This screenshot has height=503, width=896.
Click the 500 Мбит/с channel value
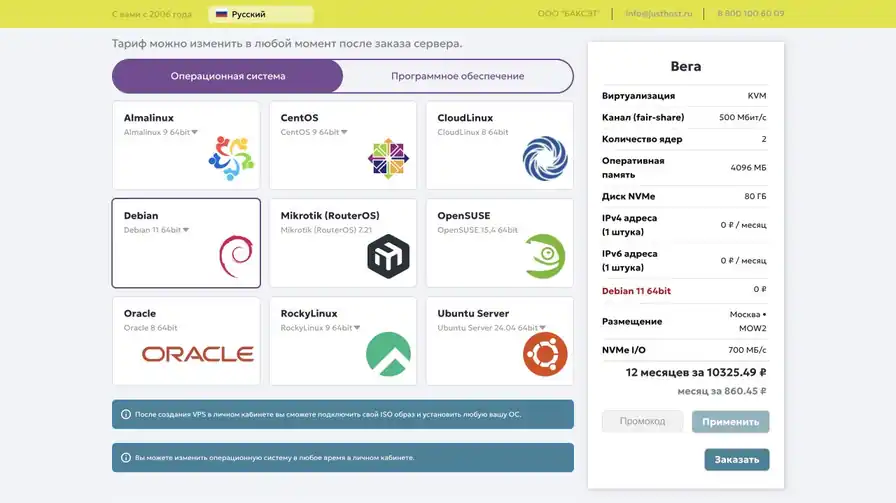[x=742, y=117]
